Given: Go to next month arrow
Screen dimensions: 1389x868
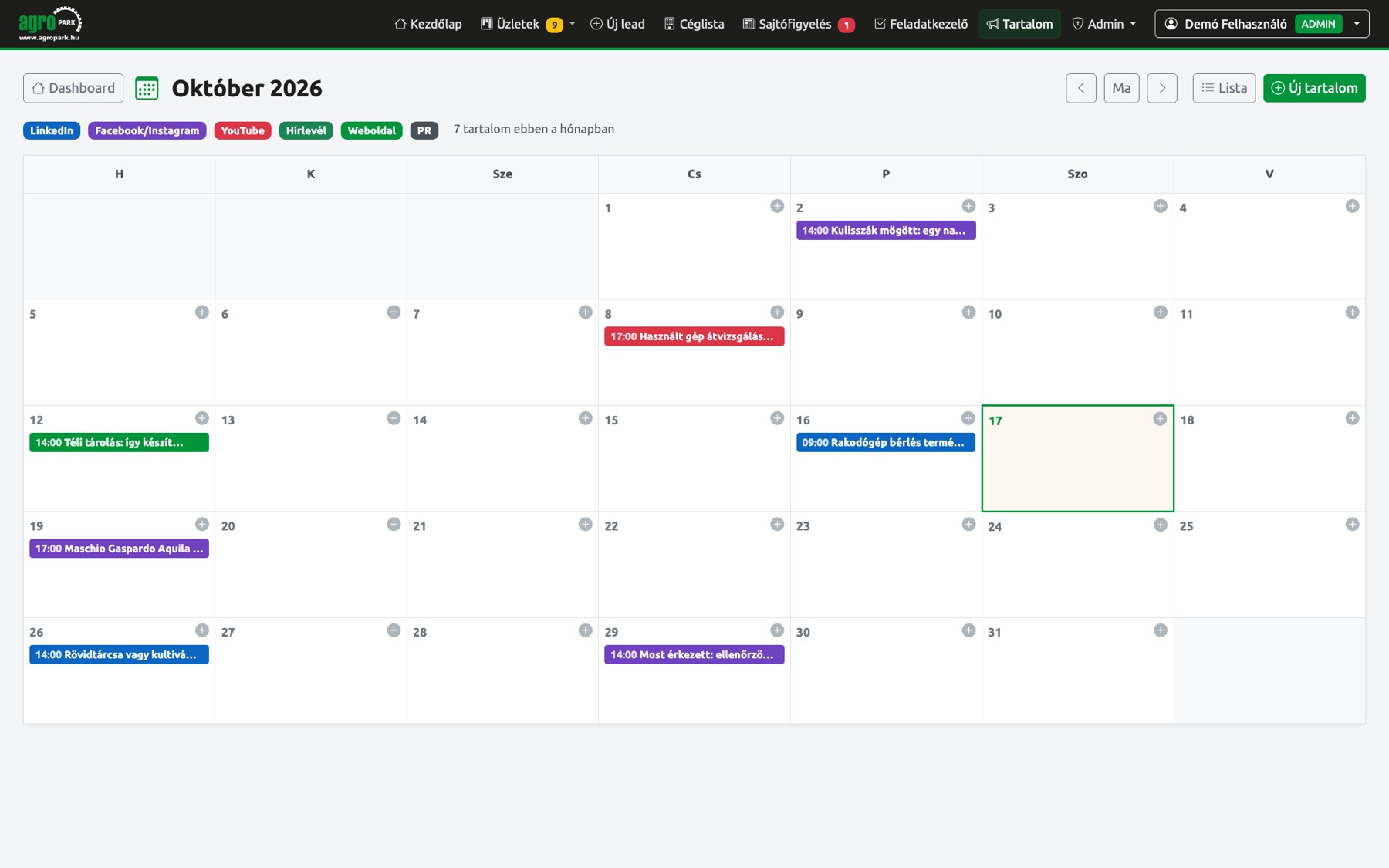Looking at the screenshot, I should click(1162, 88).
